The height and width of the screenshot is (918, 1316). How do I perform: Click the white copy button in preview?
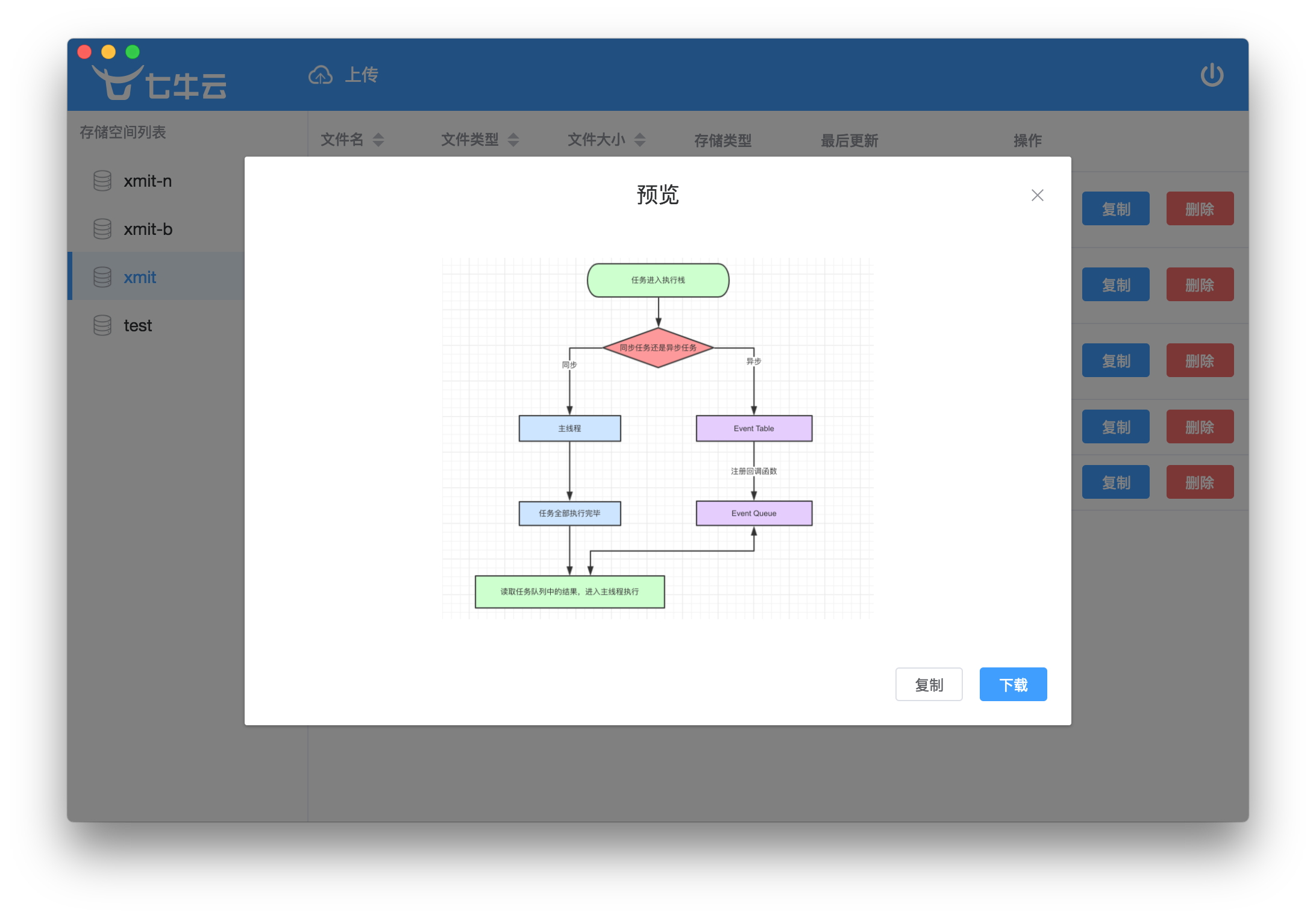[x=929, y=684]
